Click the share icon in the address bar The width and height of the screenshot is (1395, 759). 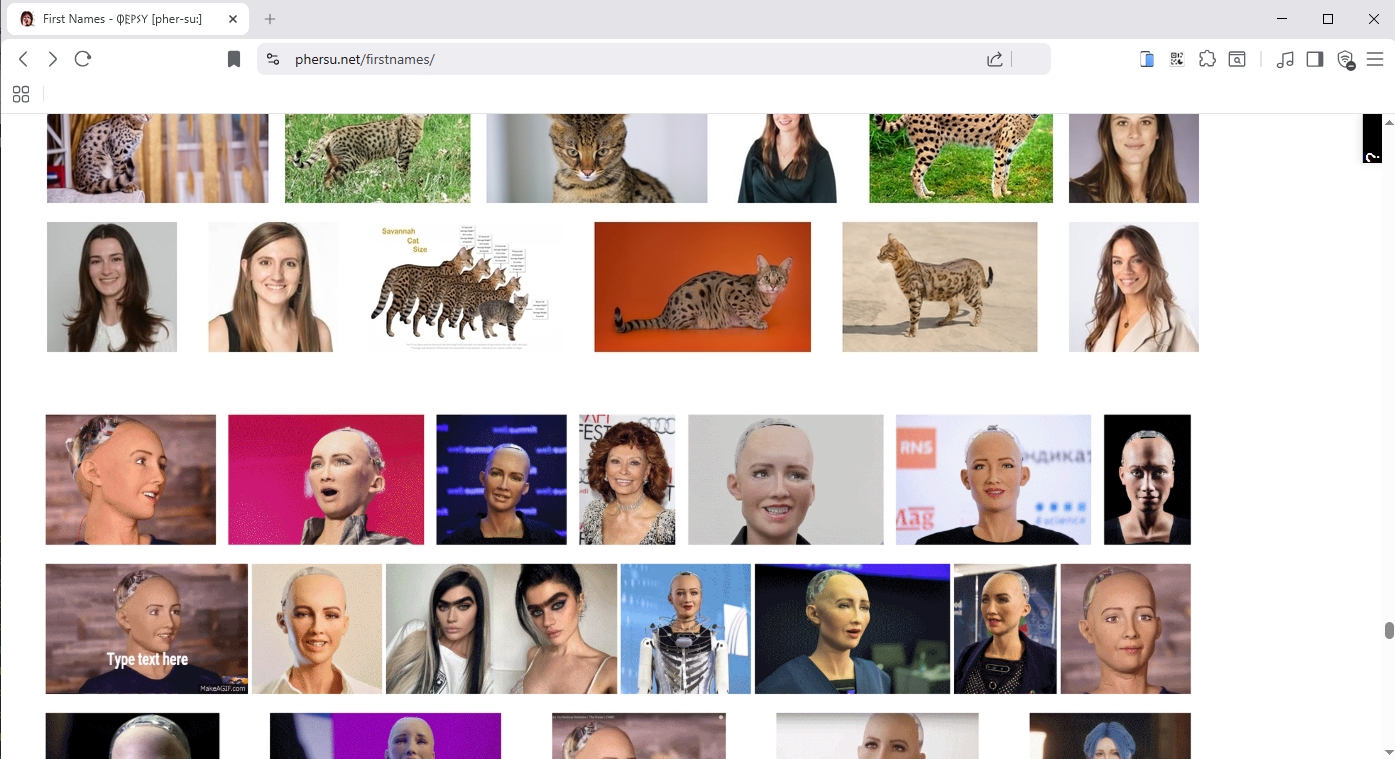994,59
